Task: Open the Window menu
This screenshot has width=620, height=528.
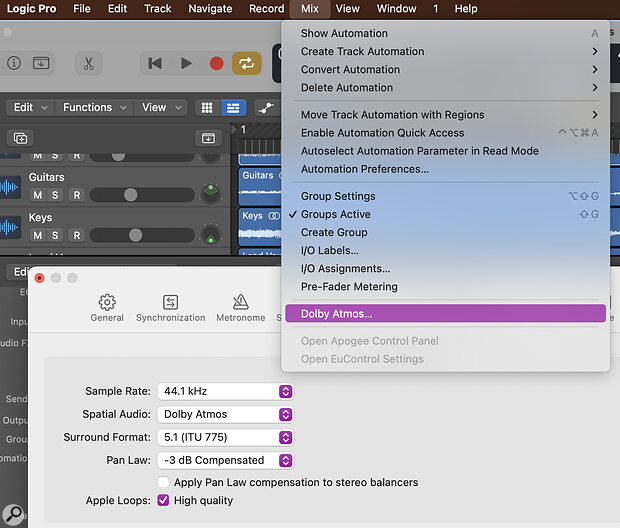Action: click(397, 8)
